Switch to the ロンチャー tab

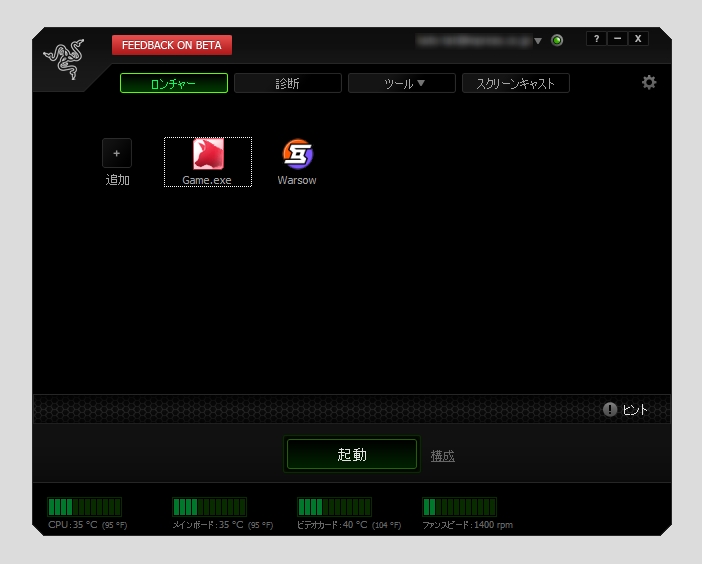(174, 83)
